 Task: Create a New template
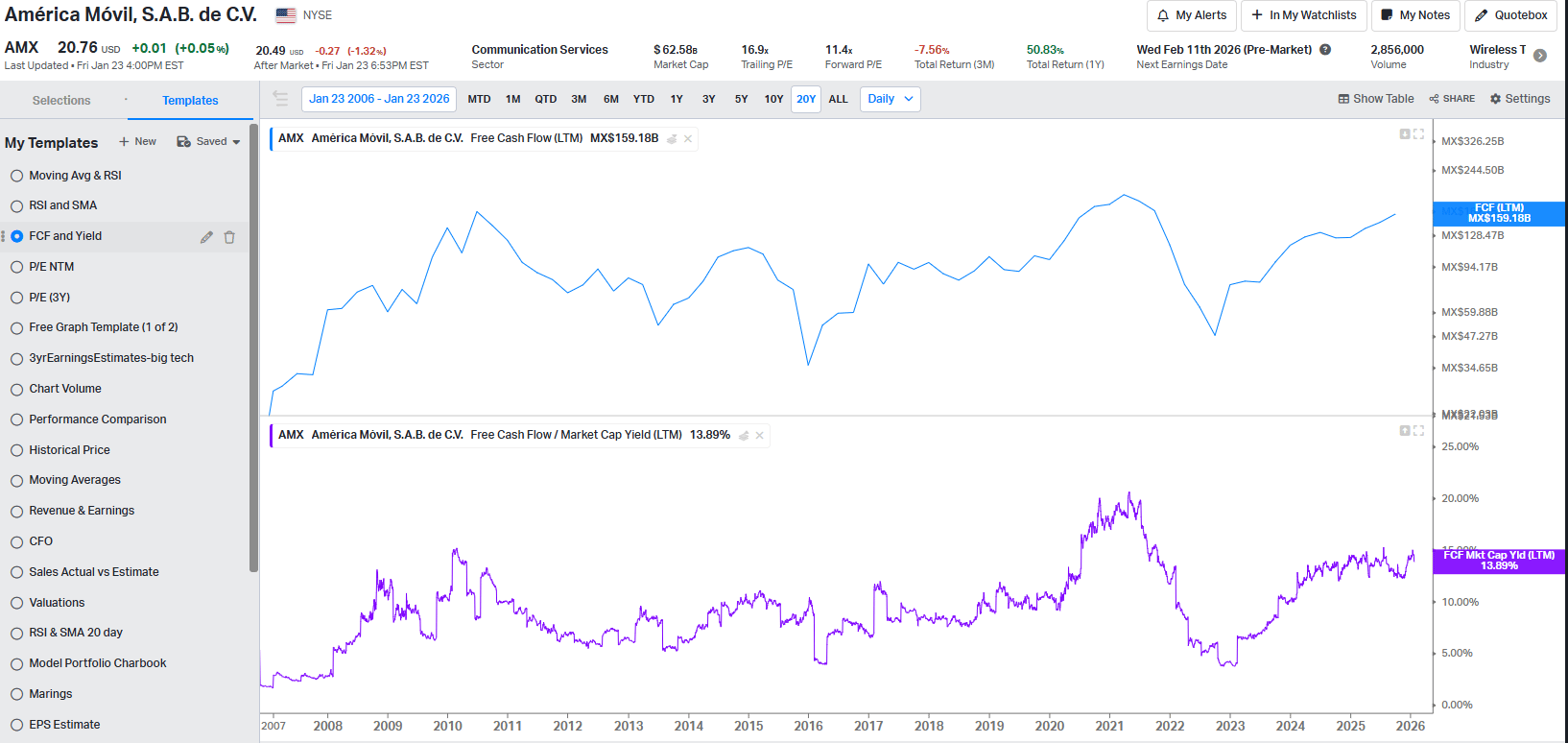tap(137, 142)
